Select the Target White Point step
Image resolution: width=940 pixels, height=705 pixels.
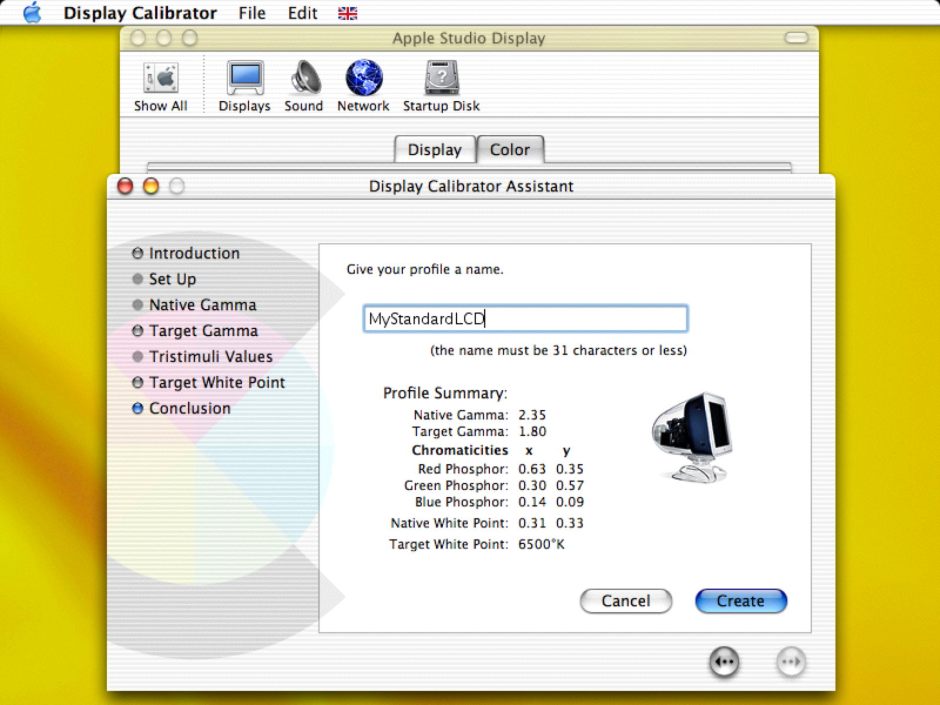point(209,382)
